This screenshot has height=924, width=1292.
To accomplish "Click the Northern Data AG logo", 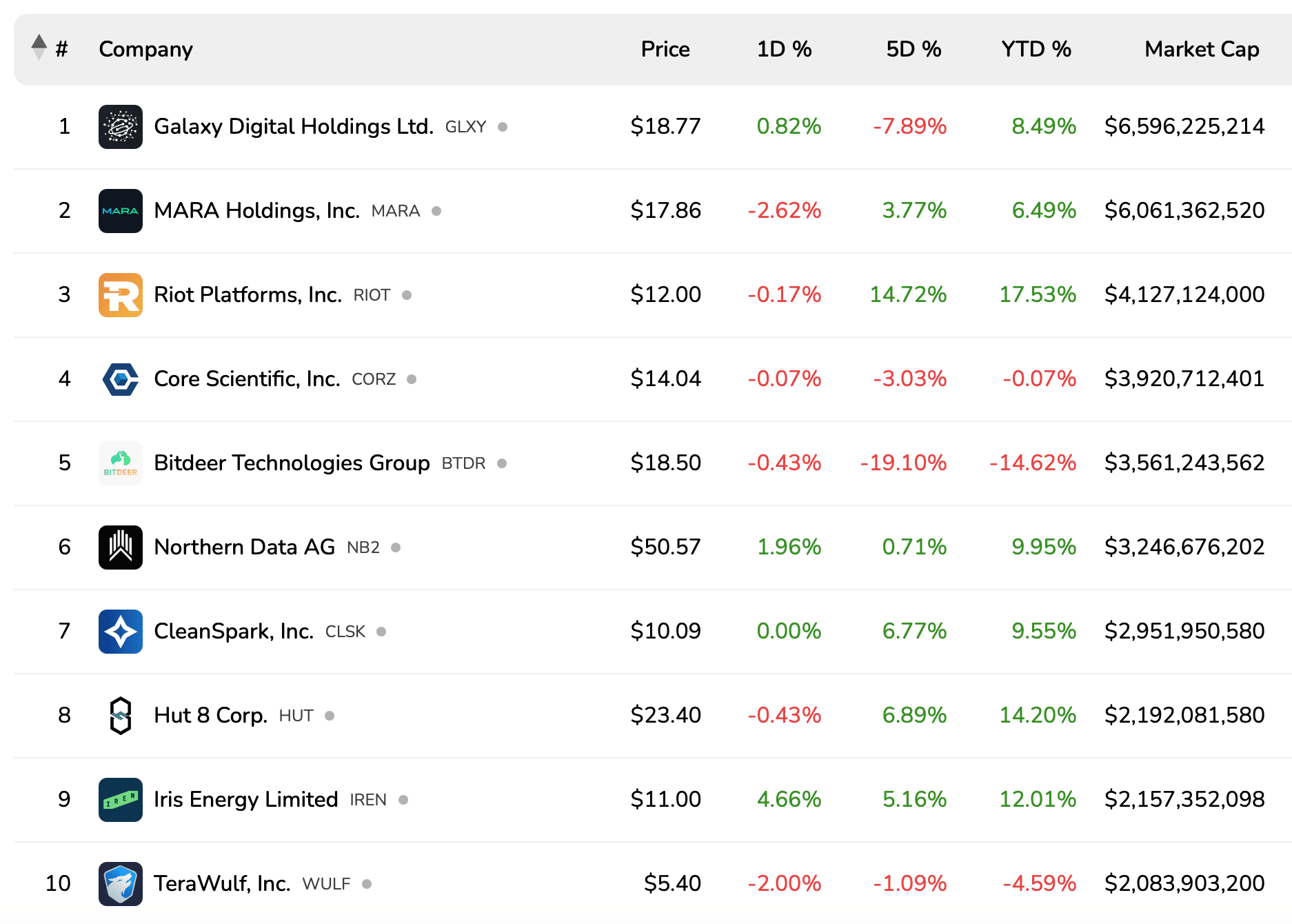I will point(121,547).
